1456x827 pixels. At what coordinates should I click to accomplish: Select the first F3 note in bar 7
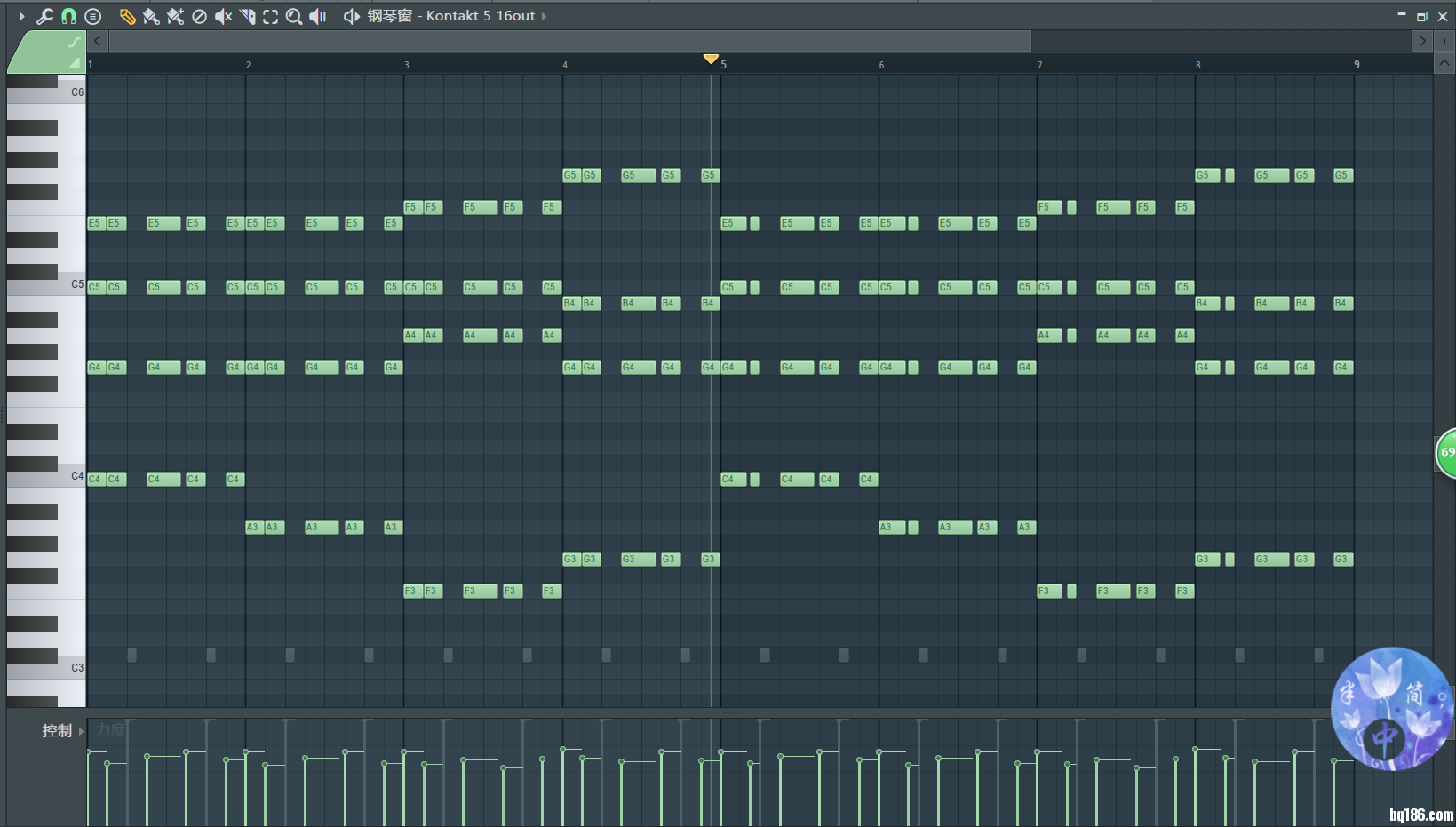click(1049, 591)
